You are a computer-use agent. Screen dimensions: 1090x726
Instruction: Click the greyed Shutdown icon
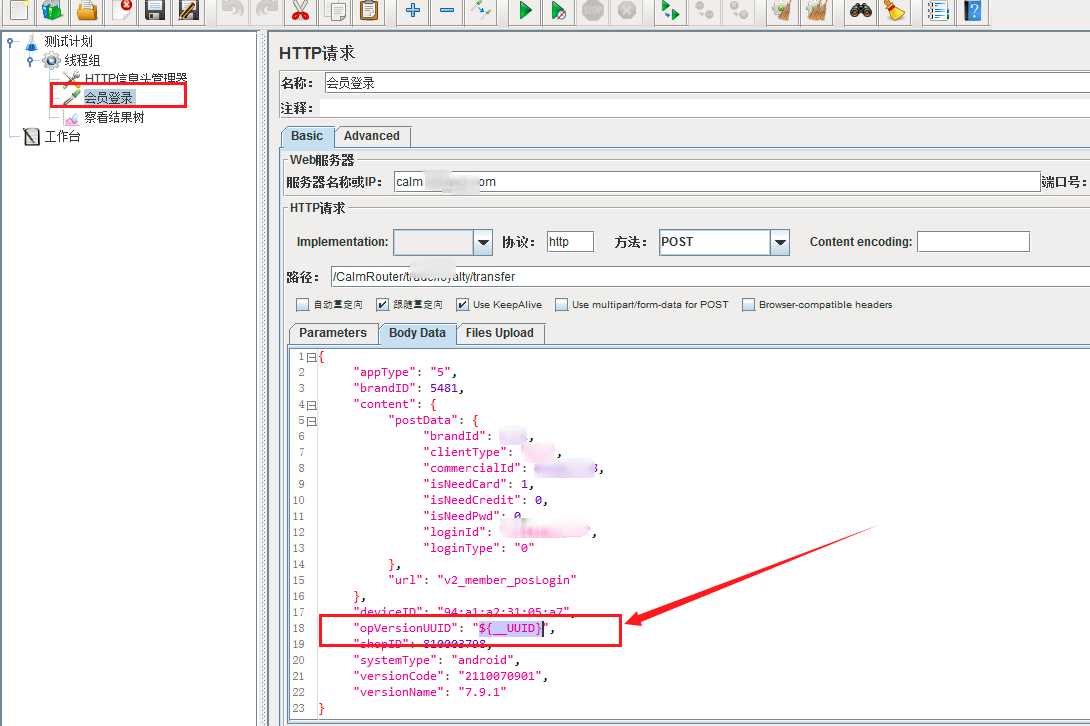pyautogui.click(x=627, y=10)
